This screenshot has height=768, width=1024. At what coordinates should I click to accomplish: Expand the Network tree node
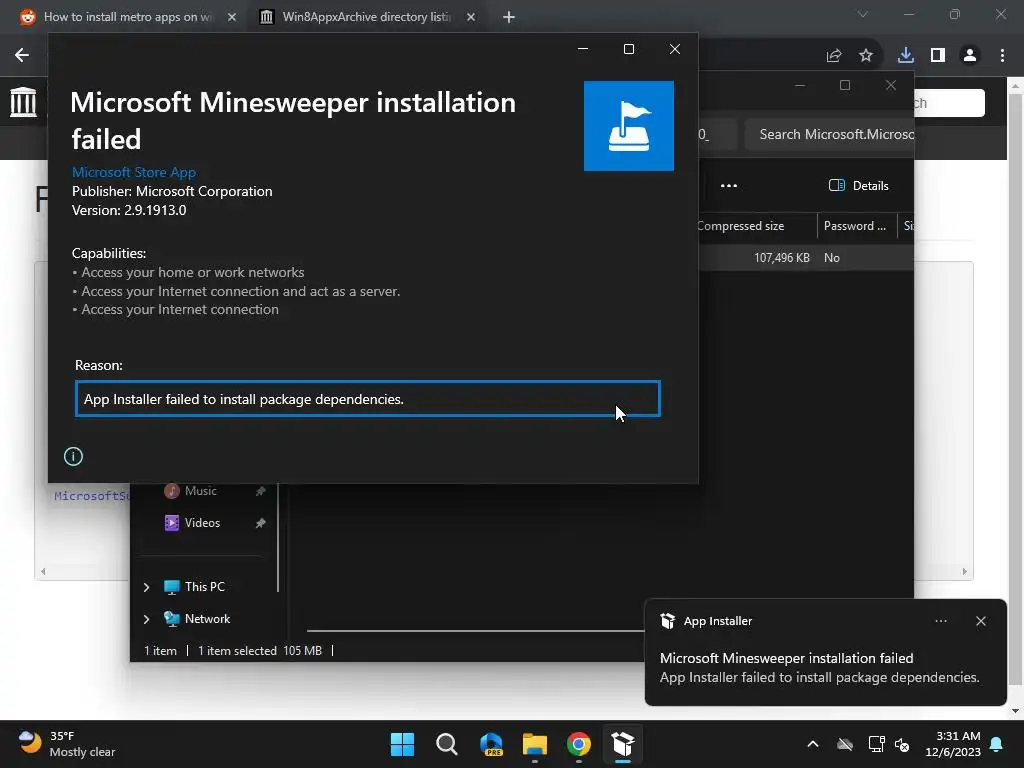point(146,619)
